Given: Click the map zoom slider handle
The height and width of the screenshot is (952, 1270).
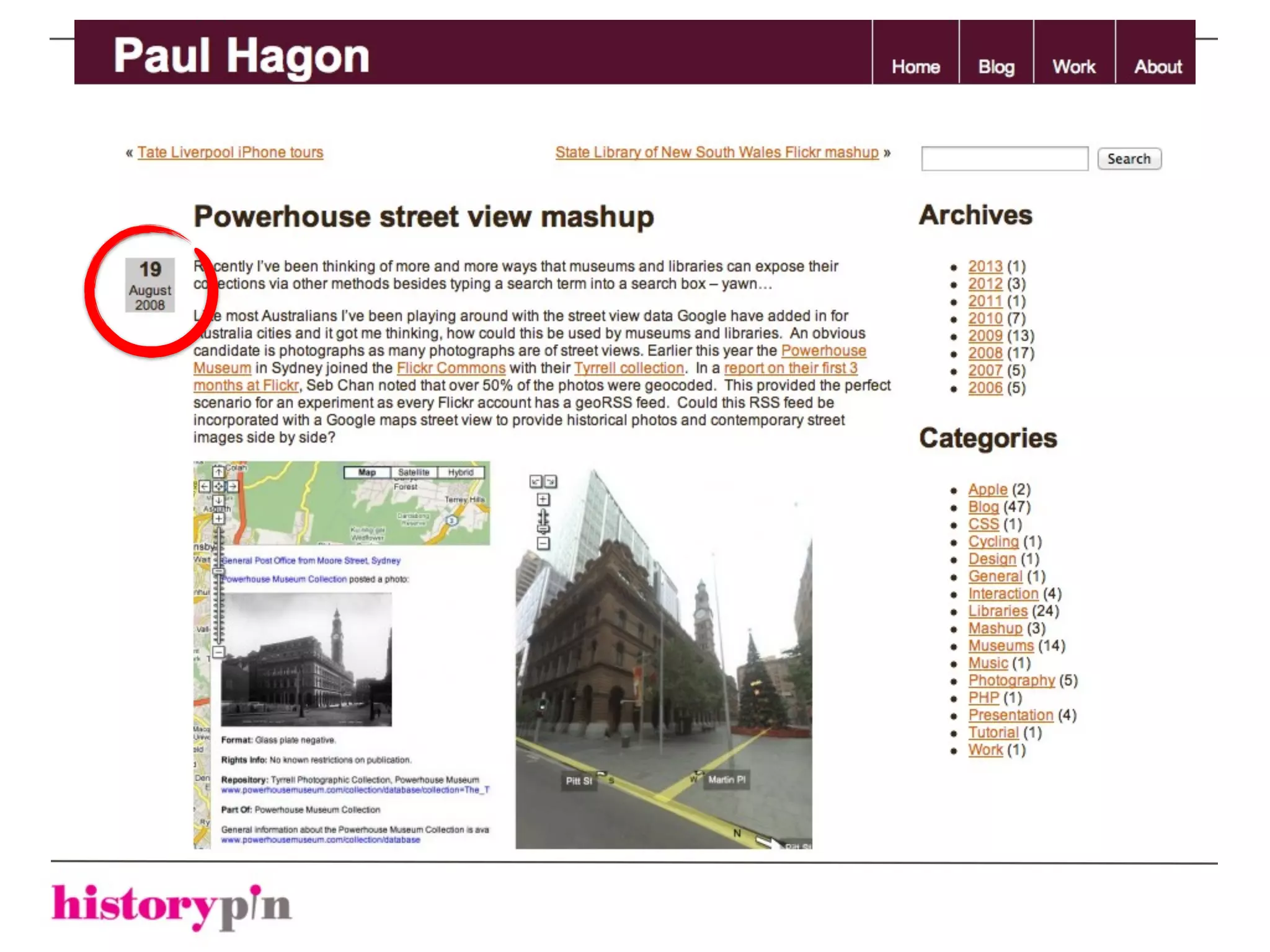Looking at the screenshot, I should [x=218, y=571].
